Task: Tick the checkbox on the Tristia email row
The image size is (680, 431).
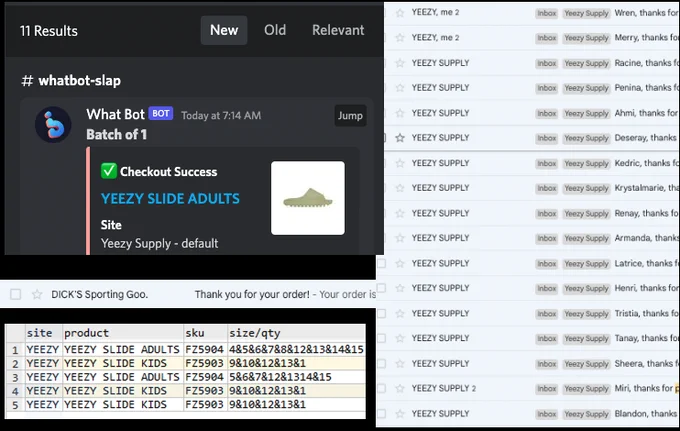Action: [381, 313]
